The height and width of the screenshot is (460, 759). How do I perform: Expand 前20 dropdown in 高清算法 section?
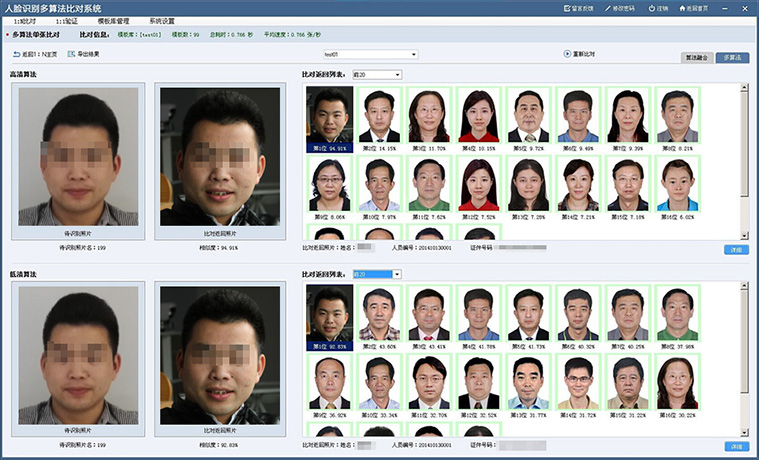[x=397, y=74]
